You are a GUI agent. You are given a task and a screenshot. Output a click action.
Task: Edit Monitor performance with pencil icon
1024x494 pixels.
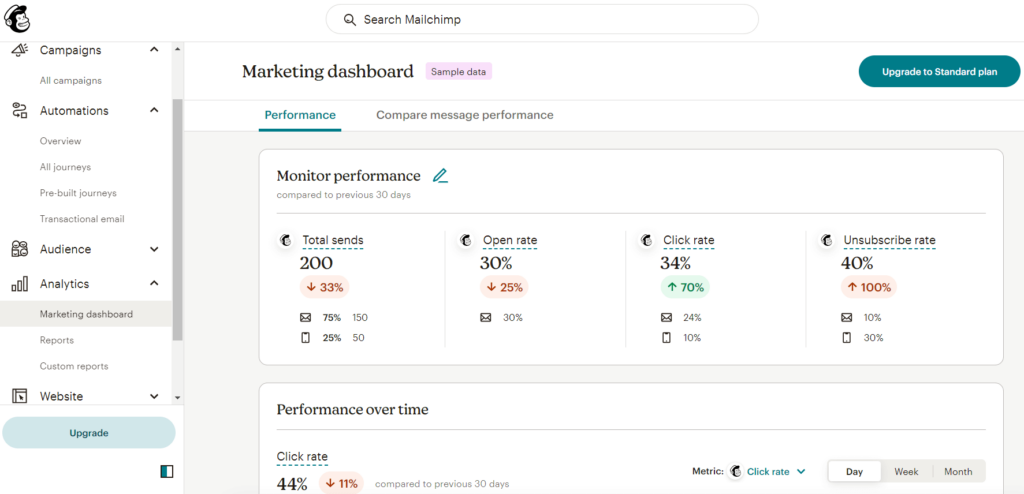[x=441, y=176]
